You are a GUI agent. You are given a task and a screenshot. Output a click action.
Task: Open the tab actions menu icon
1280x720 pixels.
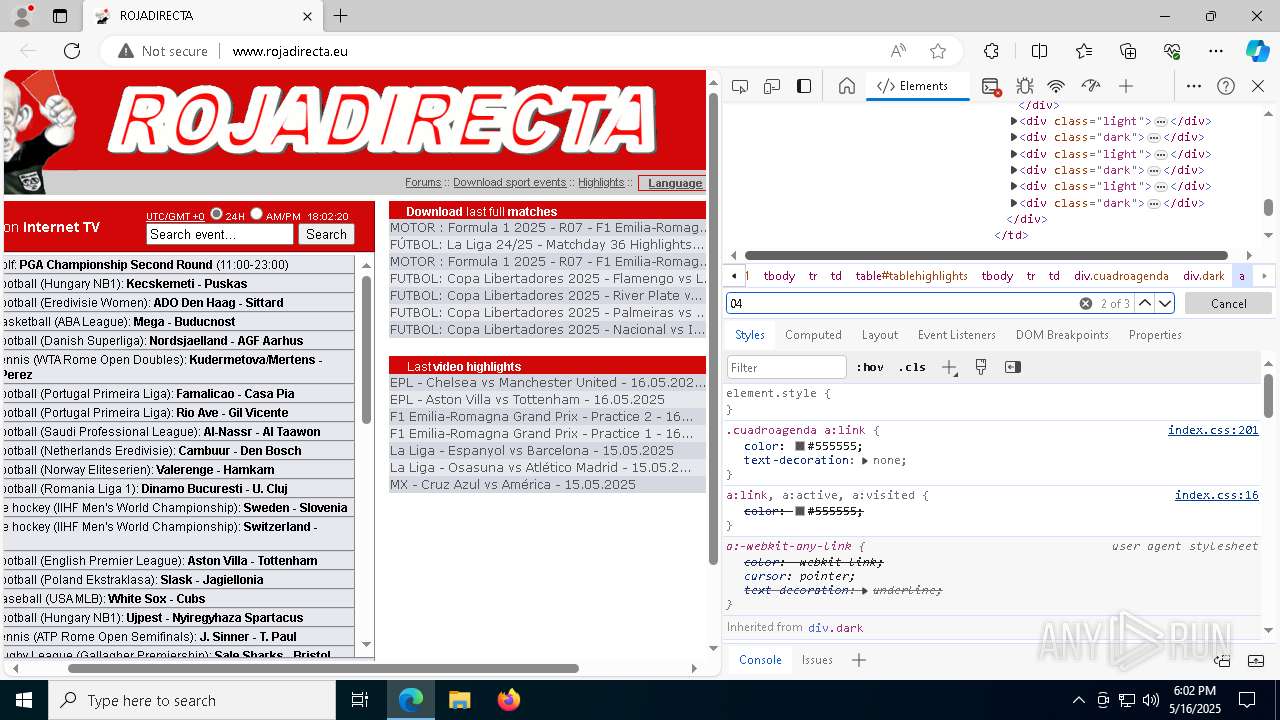coord(60,16)
